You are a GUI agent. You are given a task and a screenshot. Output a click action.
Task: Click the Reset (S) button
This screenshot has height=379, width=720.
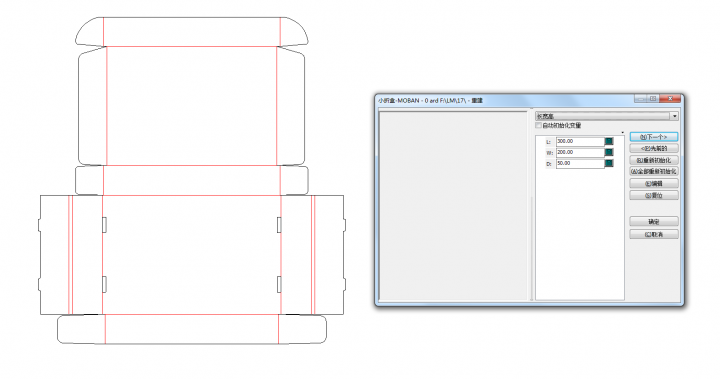tap(654, 195)
